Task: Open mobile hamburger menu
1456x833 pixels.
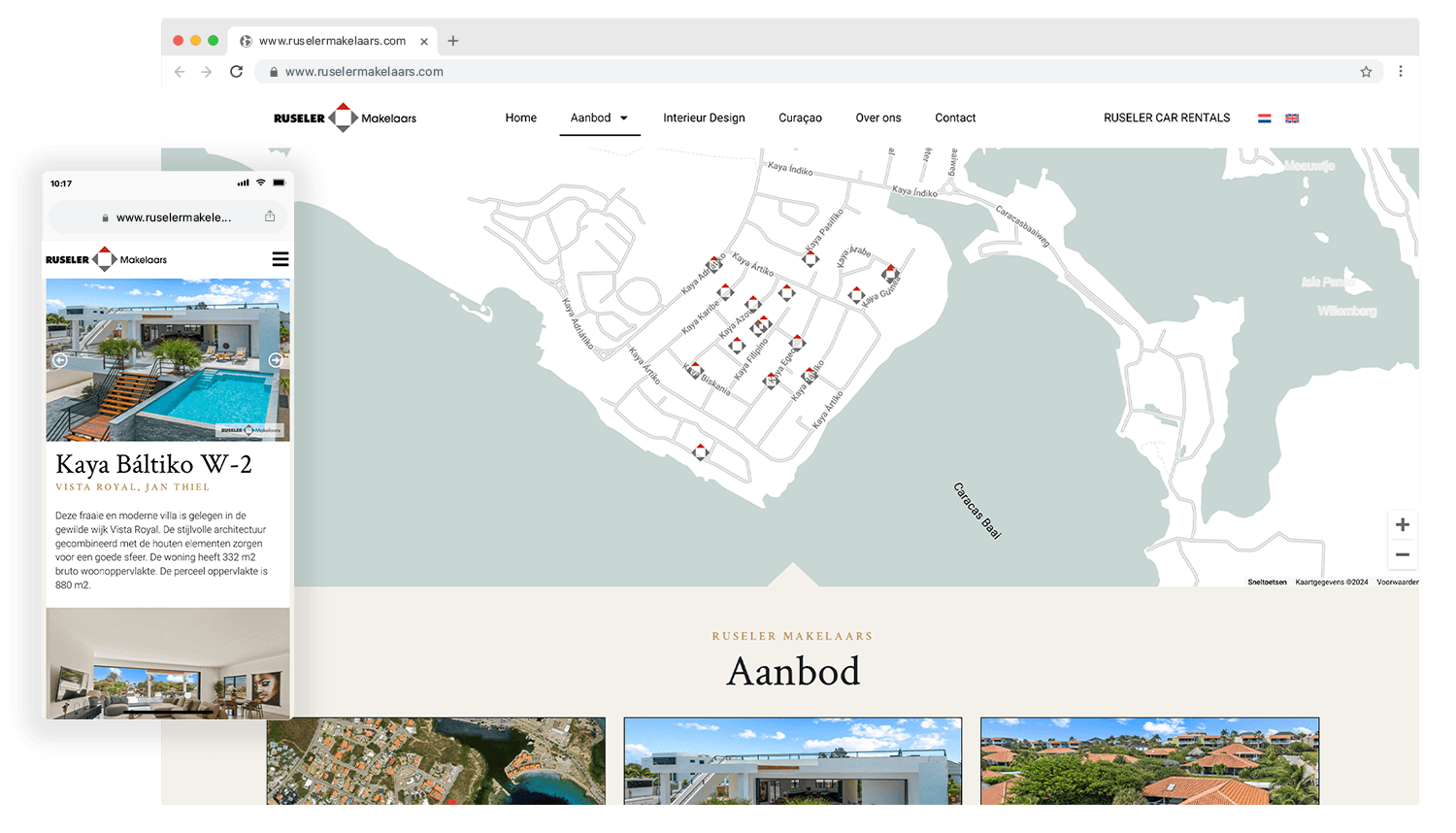Action: click(x=281, y=259)
